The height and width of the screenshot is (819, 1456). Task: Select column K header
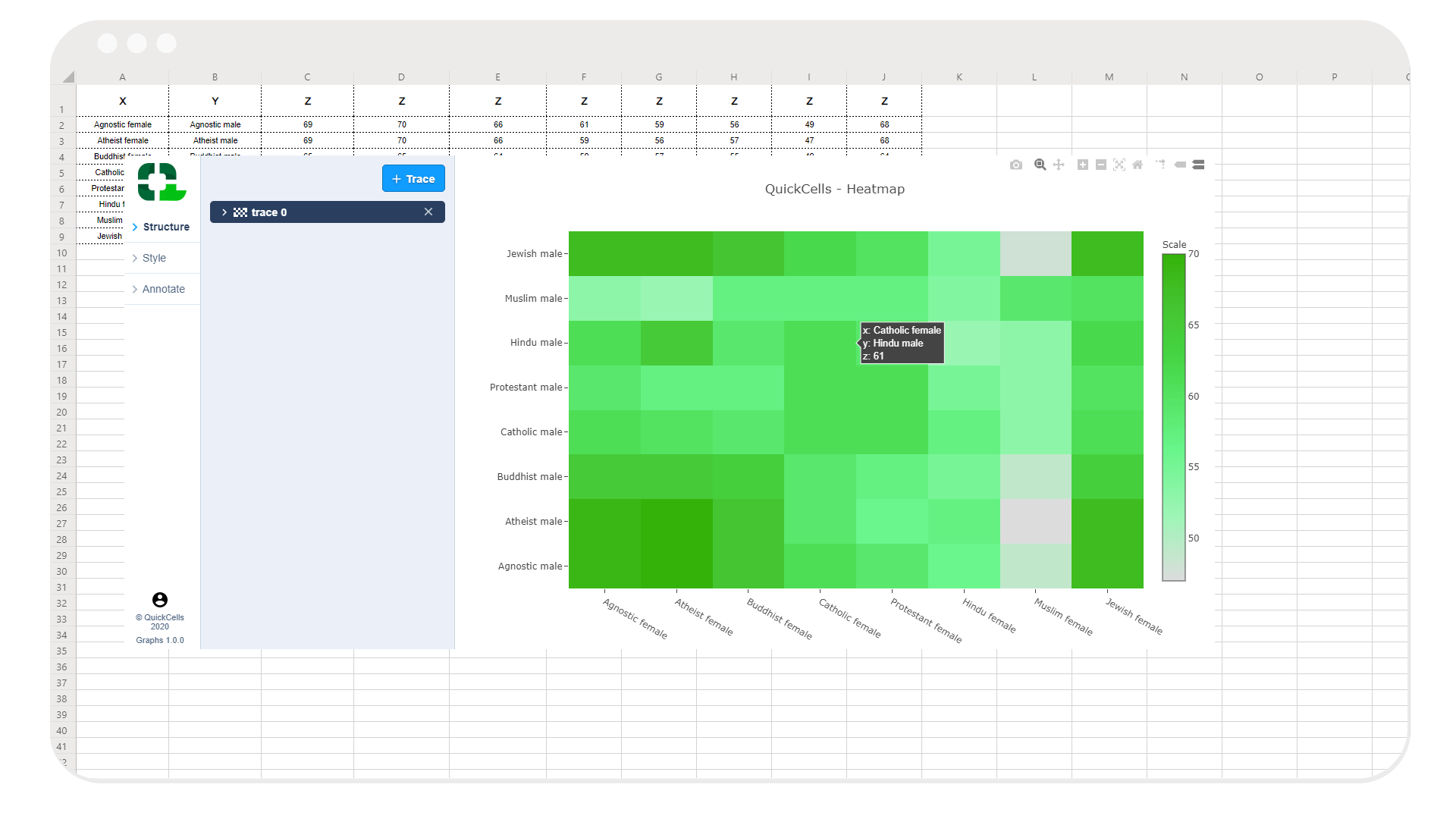tap(959, 77)
